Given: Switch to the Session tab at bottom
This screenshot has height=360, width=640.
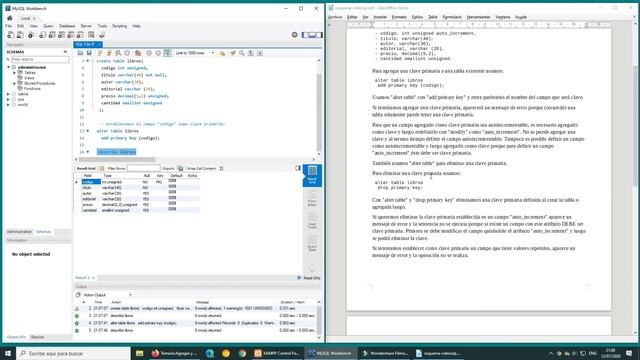Looking at the screenshot, I should click(38, 337).
